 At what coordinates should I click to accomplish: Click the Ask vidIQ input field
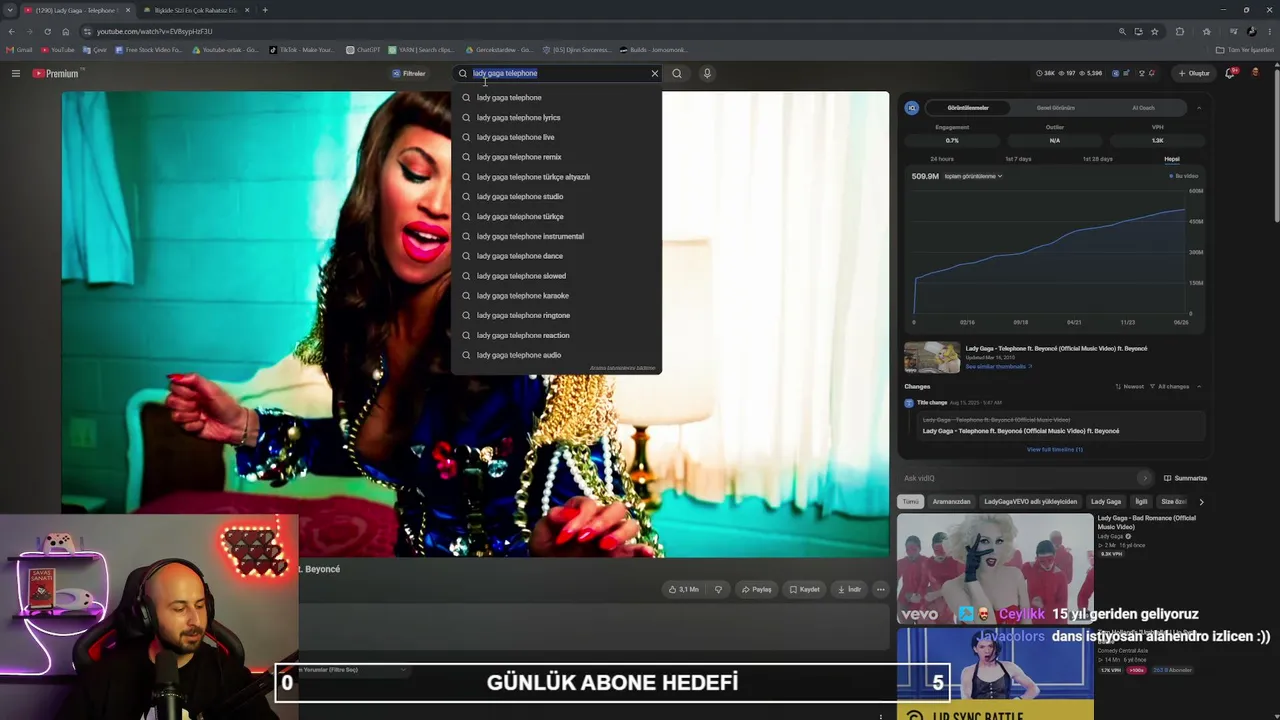click(x=1020, y=478)
